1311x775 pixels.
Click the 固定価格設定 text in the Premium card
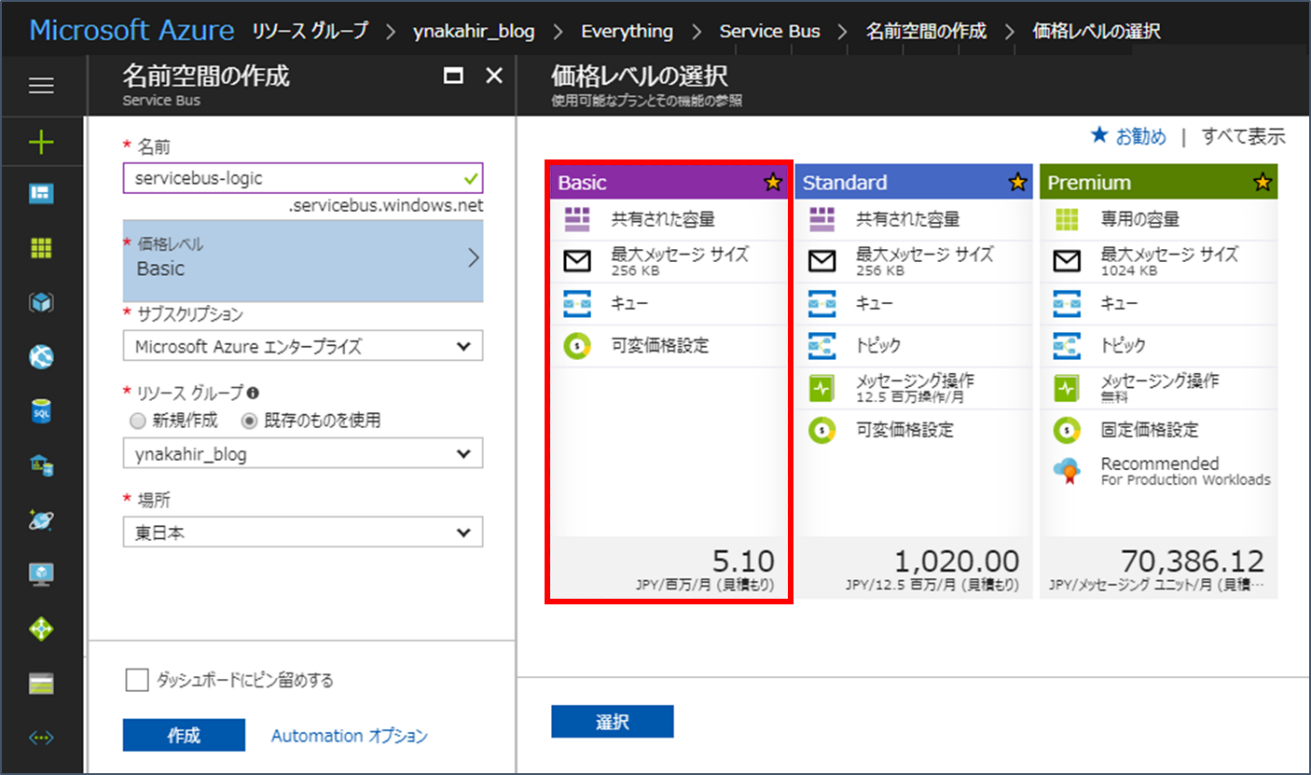1149,430
